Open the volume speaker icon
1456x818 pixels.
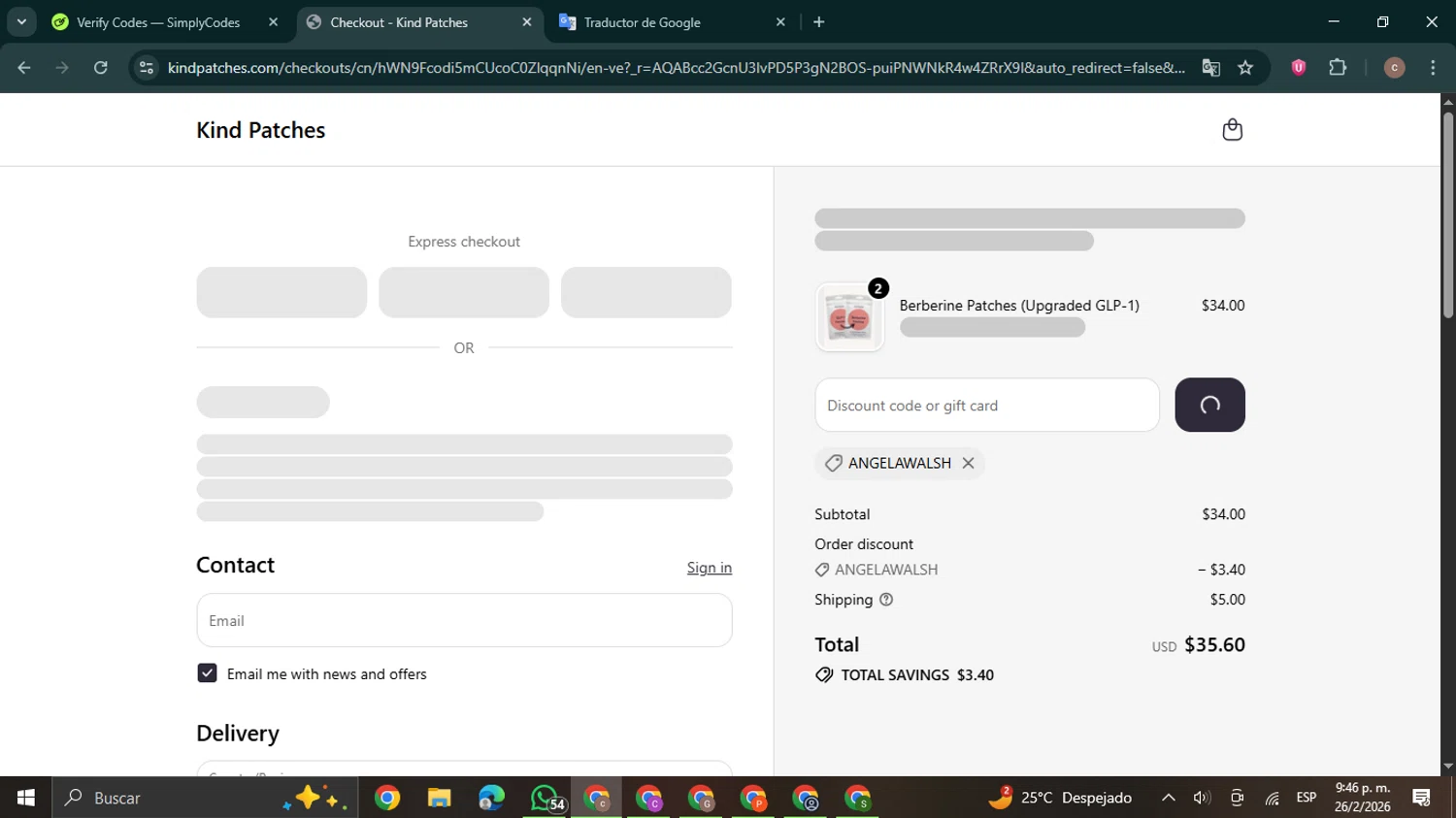tap(1202, 798)
